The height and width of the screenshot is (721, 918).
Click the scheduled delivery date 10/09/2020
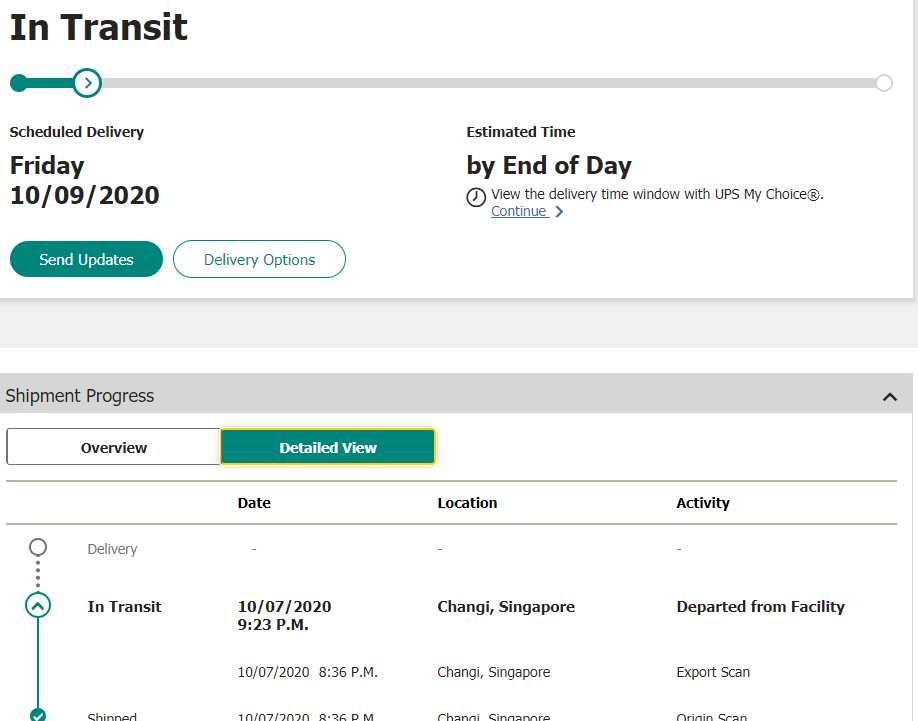[84, 195]
